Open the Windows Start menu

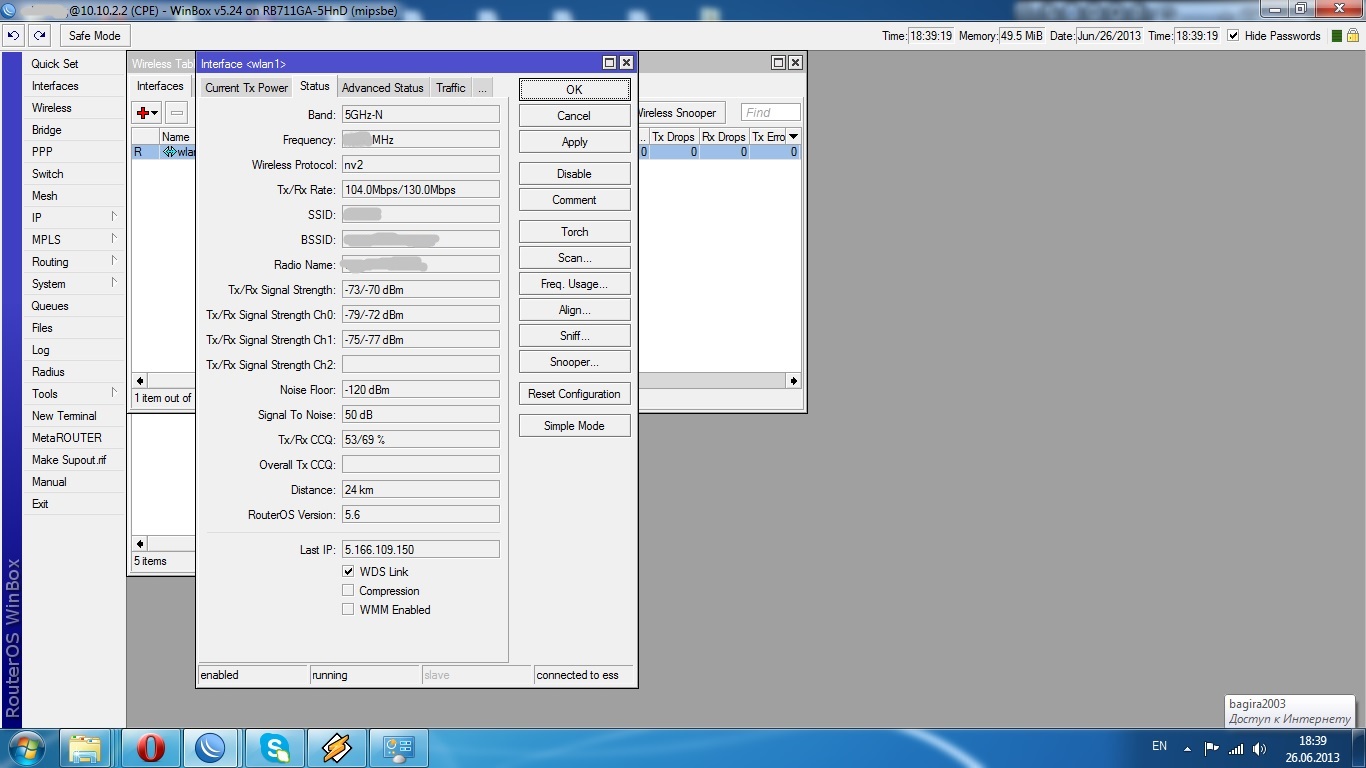tap(26, 747)
